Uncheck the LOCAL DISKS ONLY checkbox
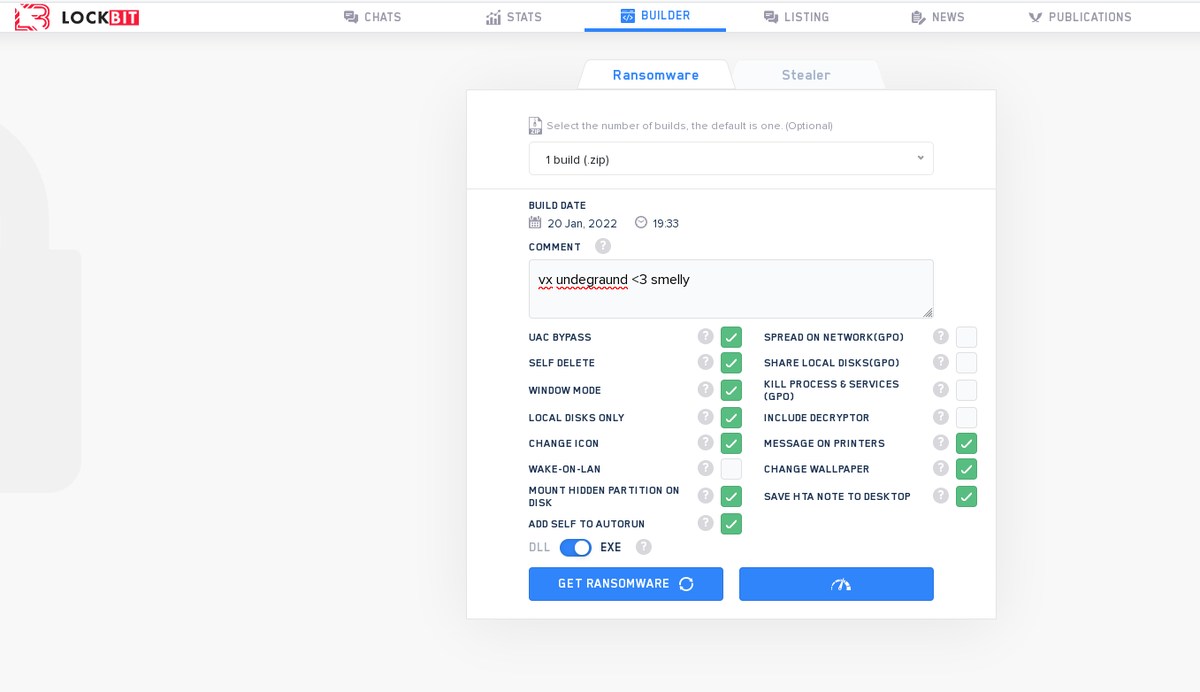The width and height of the screenshot is (1200, 692). coord(731,417)
